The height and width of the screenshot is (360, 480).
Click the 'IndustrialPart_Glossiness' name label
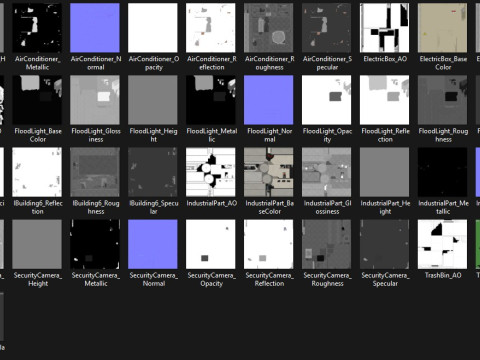tap(327, 207)
